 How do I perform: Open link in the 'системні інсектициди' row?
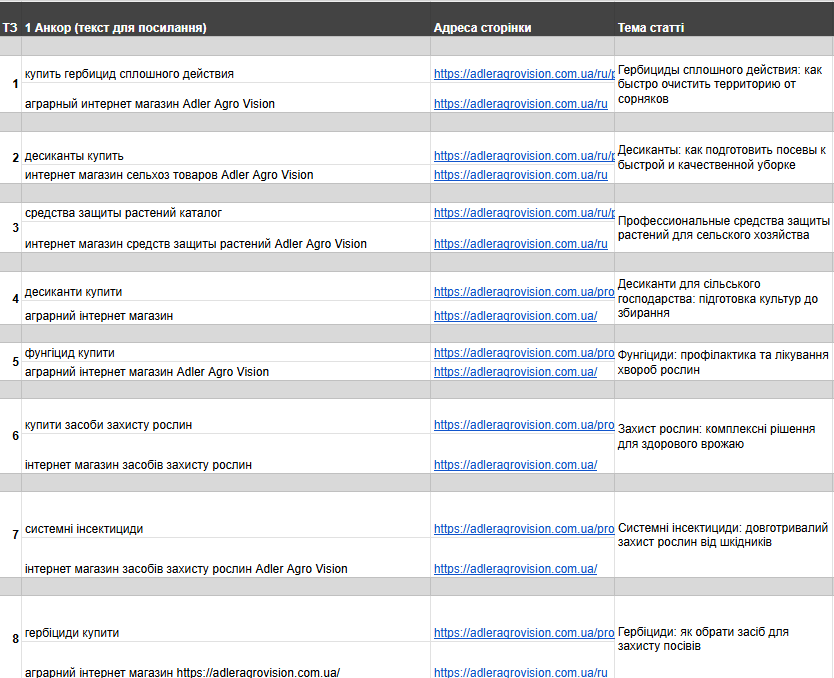click(x=523, y=529)
